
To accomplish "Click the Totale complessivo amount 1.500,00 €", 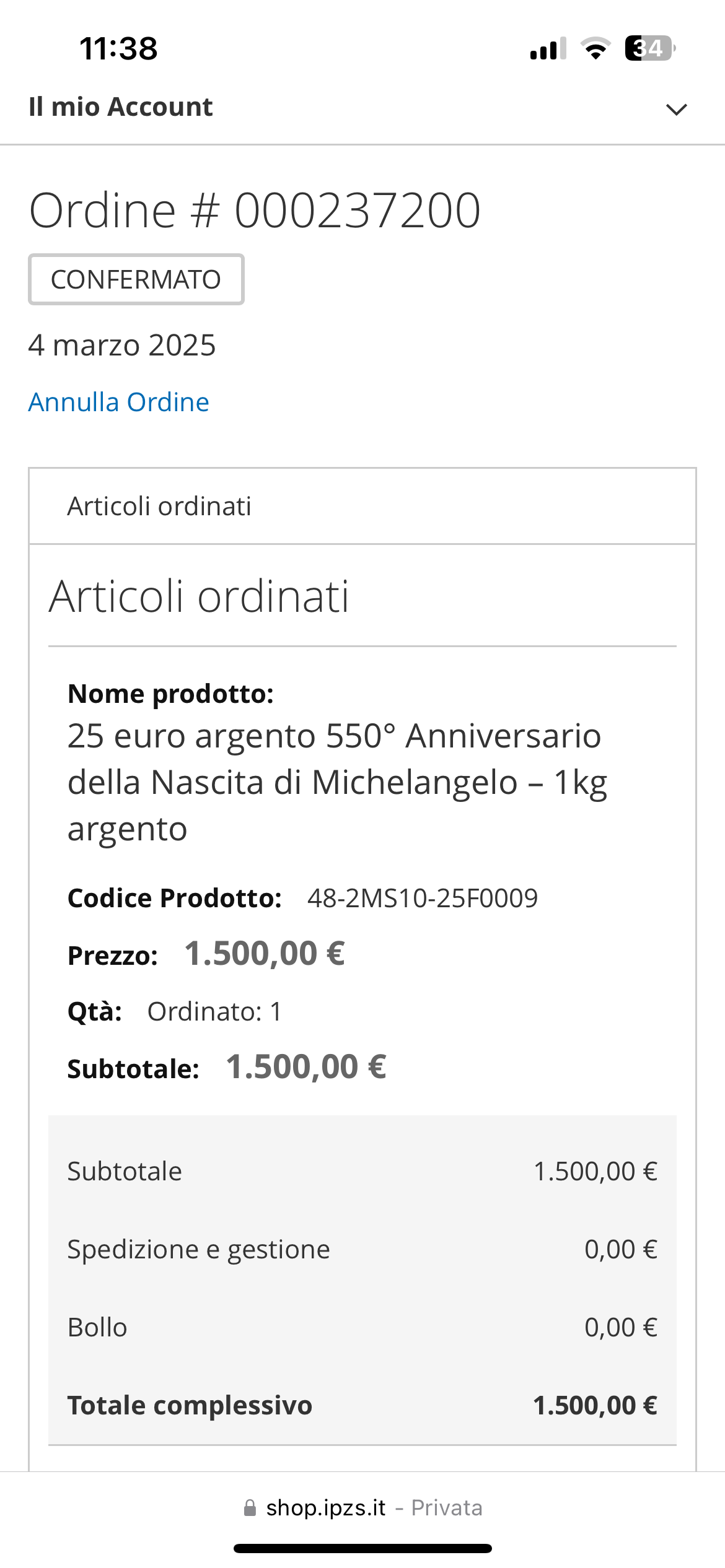I will tap(595, 1405).
